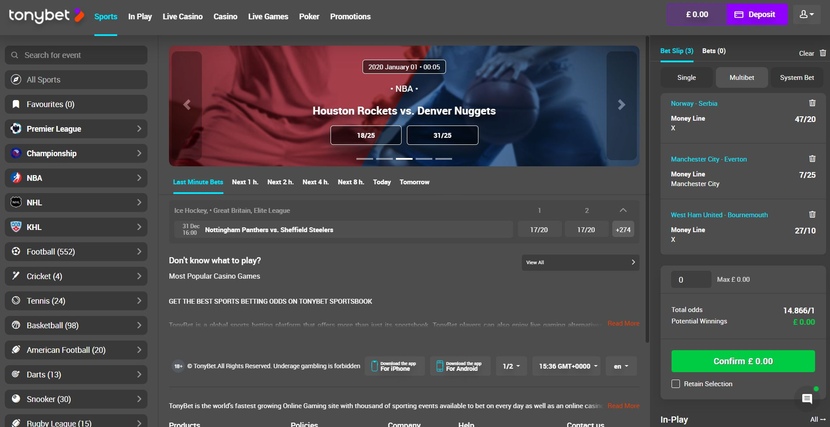
Task: Pick Houston Rockets odds 18/25
Action: (366, 135)
